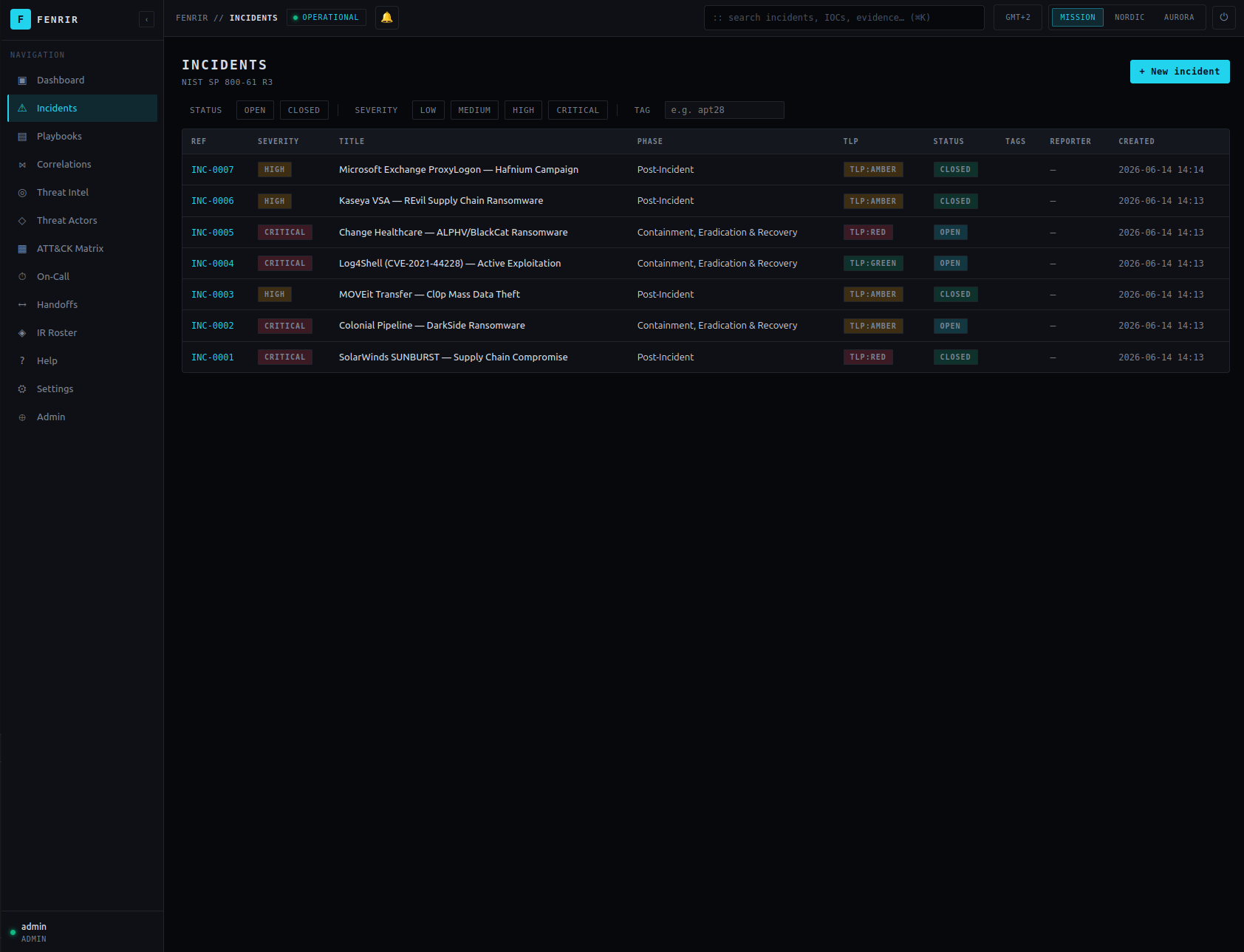Click the MOVEit Transfer Cl0p title

pyautogui.click(x=429, y=295)
